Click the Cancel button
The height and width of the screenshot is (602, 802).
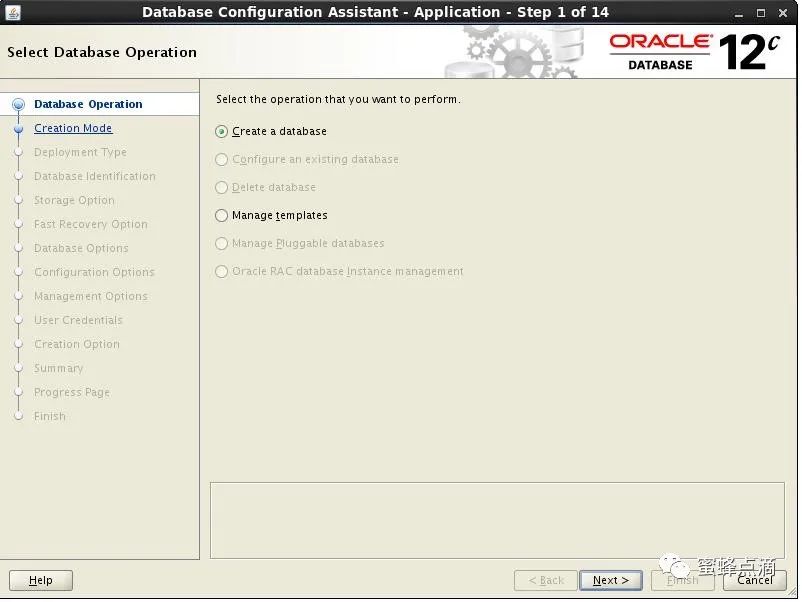(755, 581)
